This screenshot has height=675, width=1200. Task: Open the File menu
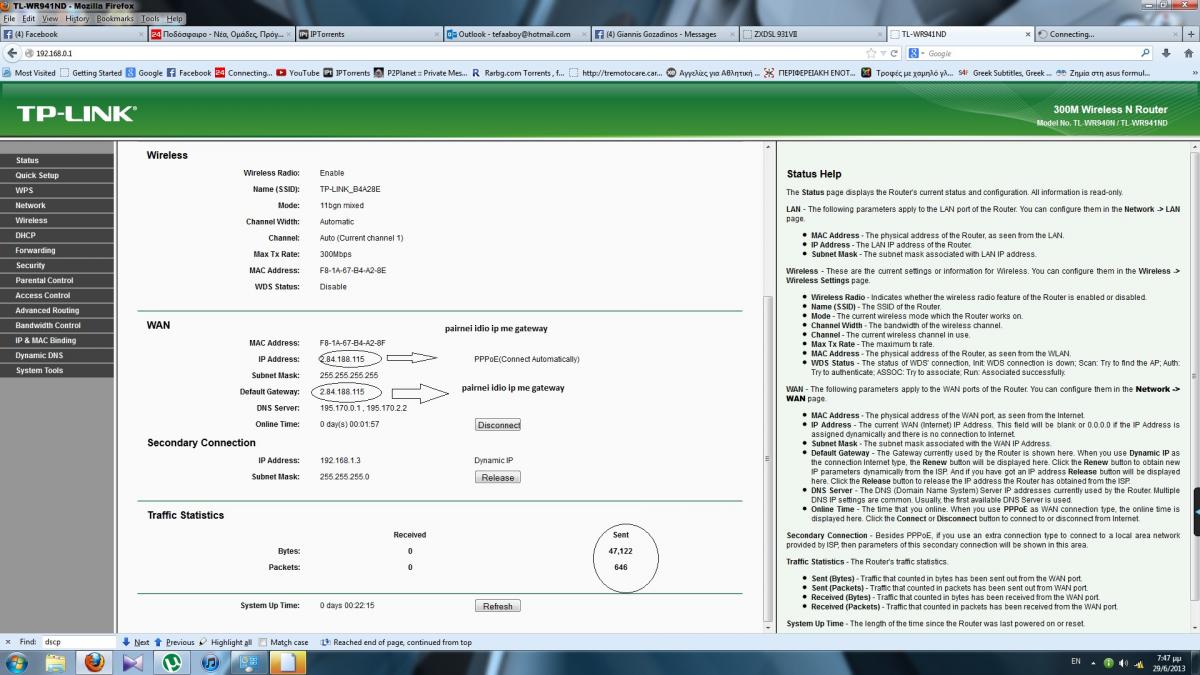pos(9,19)
